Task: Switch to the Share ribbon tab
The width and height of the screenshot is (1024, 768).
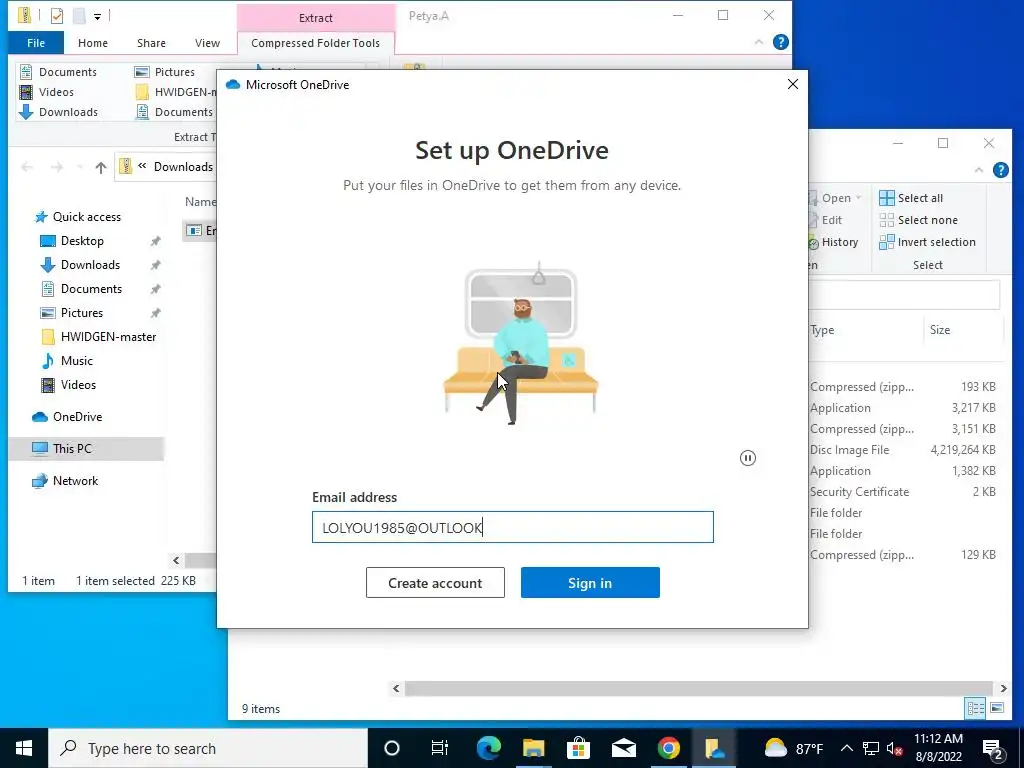Action: (x=151, y=43)
